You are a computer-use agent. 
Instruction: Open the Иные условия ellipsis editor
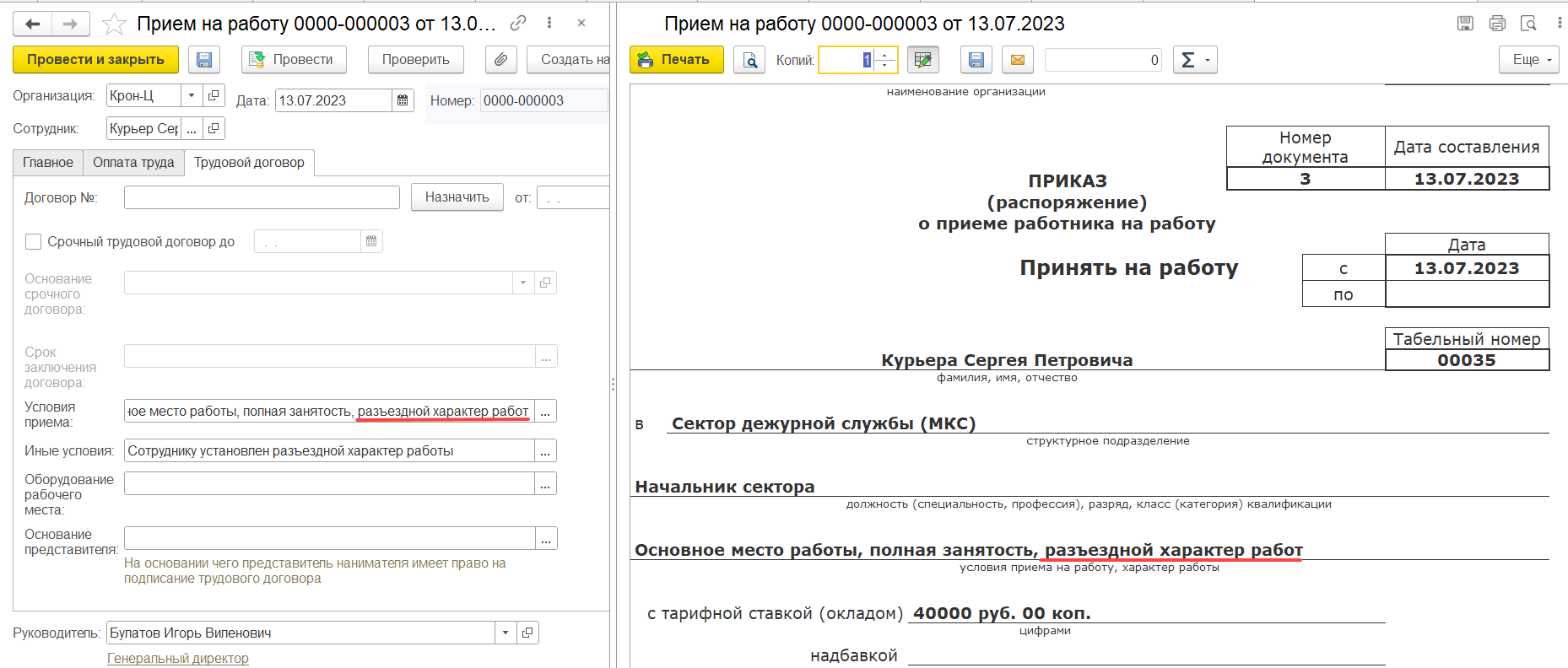click(x=545, y=451)
